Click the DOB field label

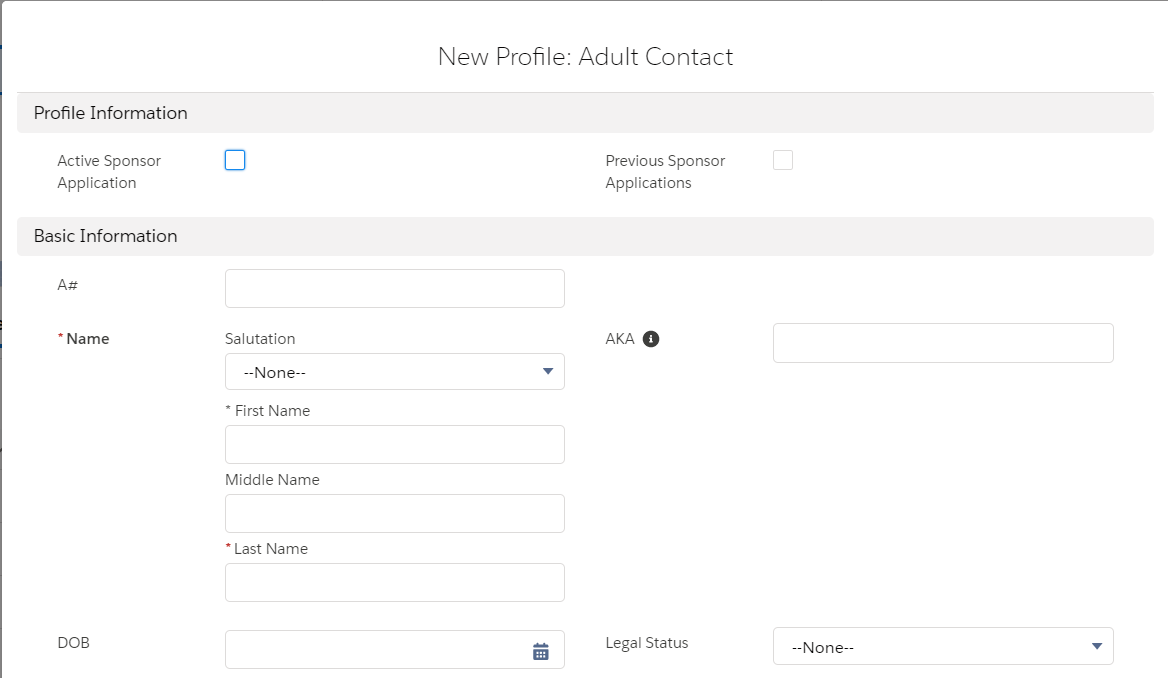pyautogui.click(x=74, y=643)
